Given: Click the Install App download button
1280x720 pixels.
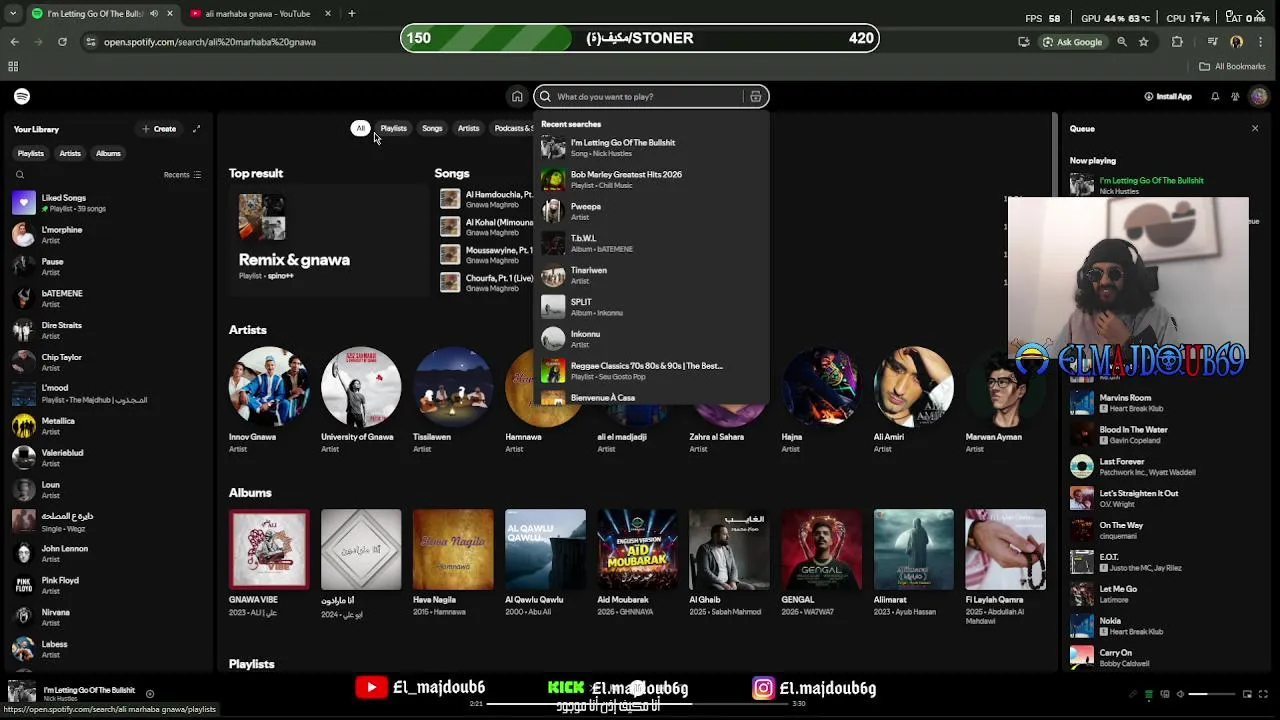Looking at the screenshot, I should pyautogui.click(x=1168, y=97).
